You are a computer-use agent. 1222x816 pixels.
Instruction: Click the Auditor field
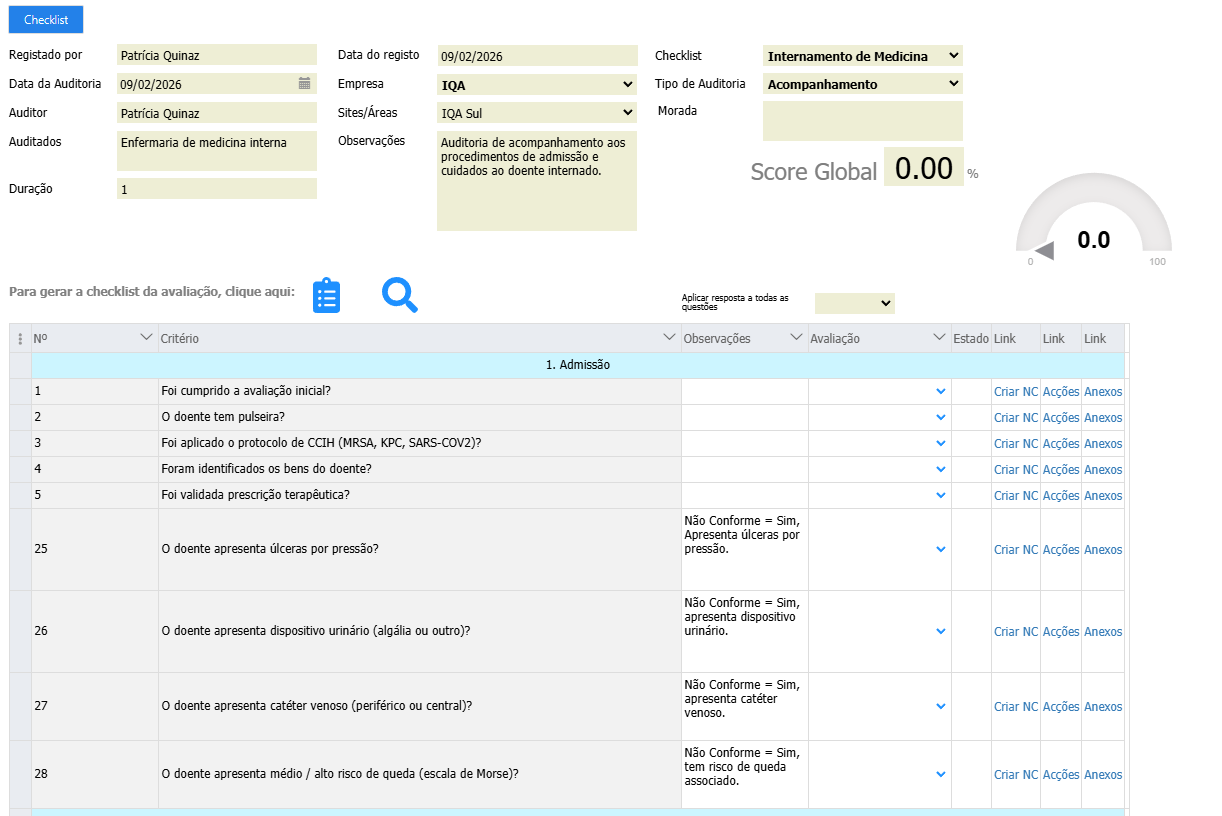217,113
